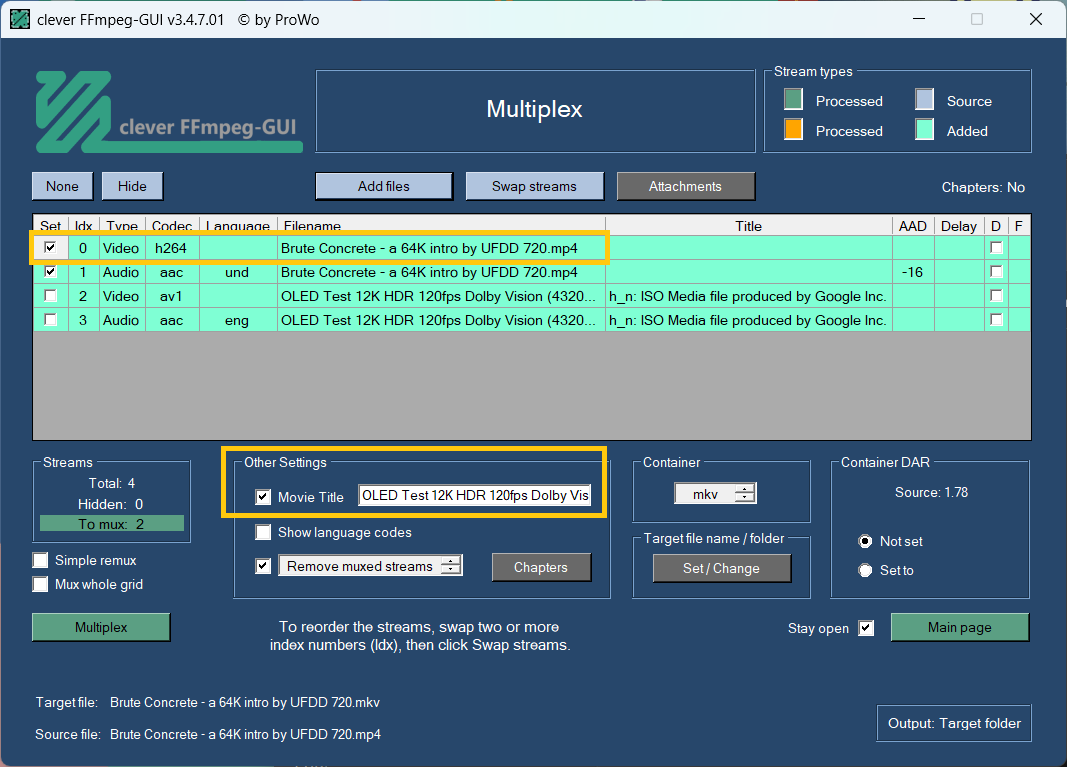The height and width of the screenshot is (767, 1067).
Task: Enable Show language codes checkbox
Action: tap(263, 532)
